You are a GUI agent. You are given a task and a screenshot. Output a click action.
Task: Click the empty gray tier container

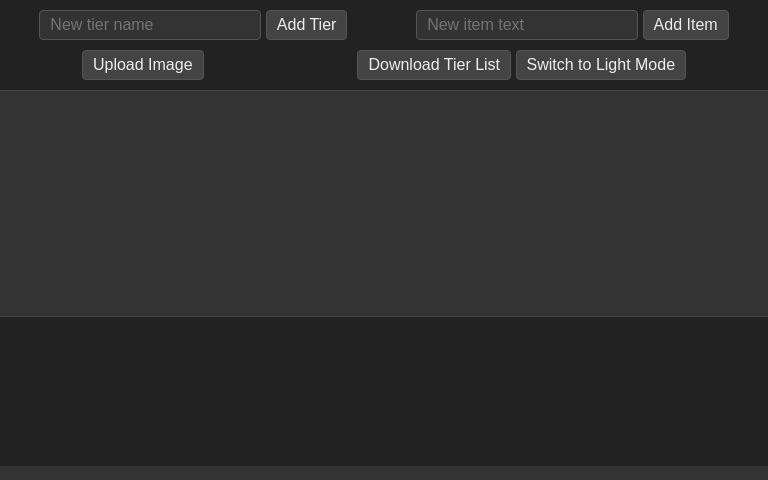384,203
